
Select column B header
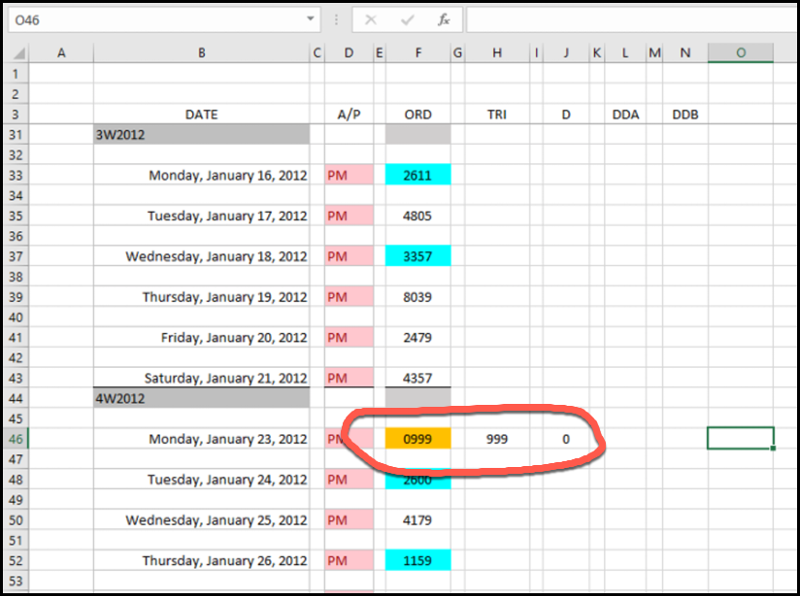click(x=201, y=53)
